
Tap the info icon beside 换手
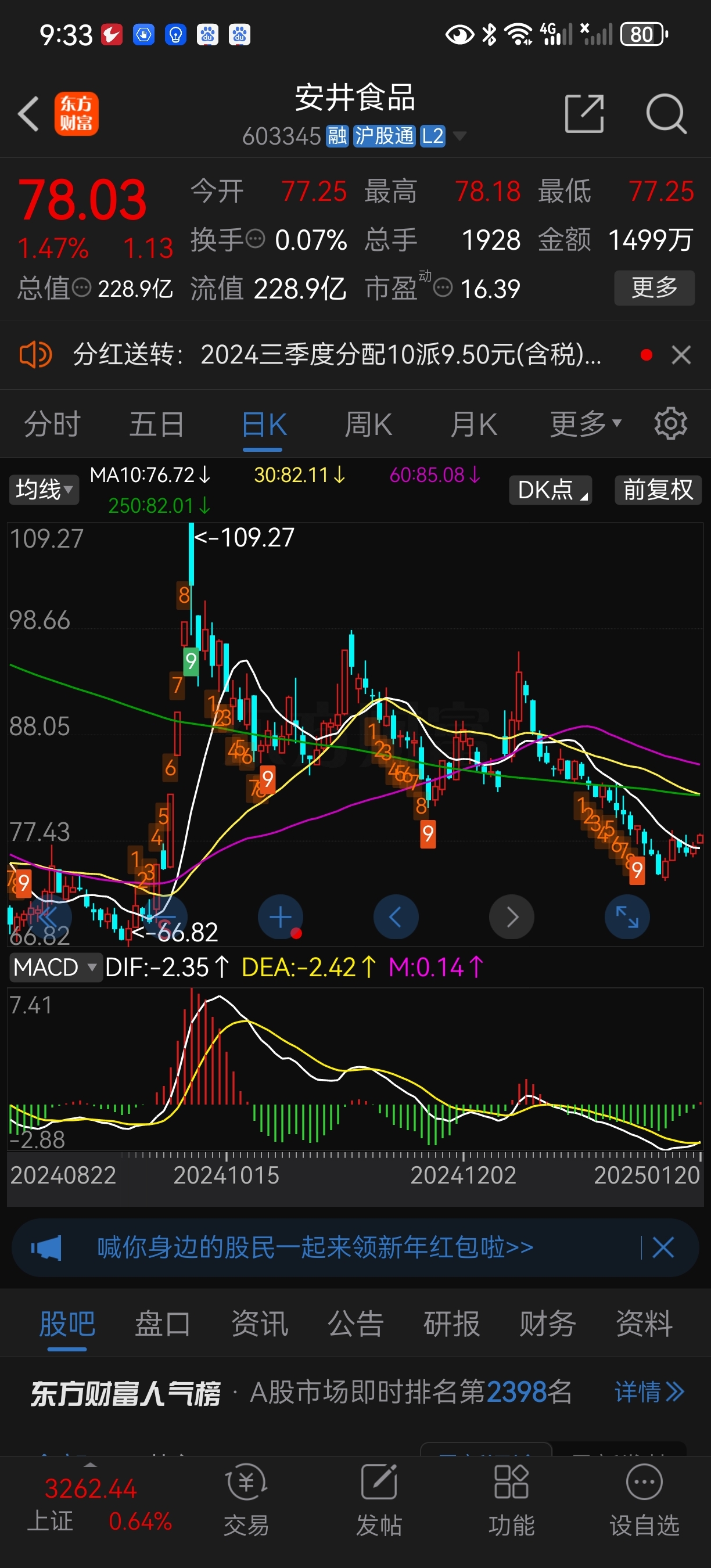point(256,238)
